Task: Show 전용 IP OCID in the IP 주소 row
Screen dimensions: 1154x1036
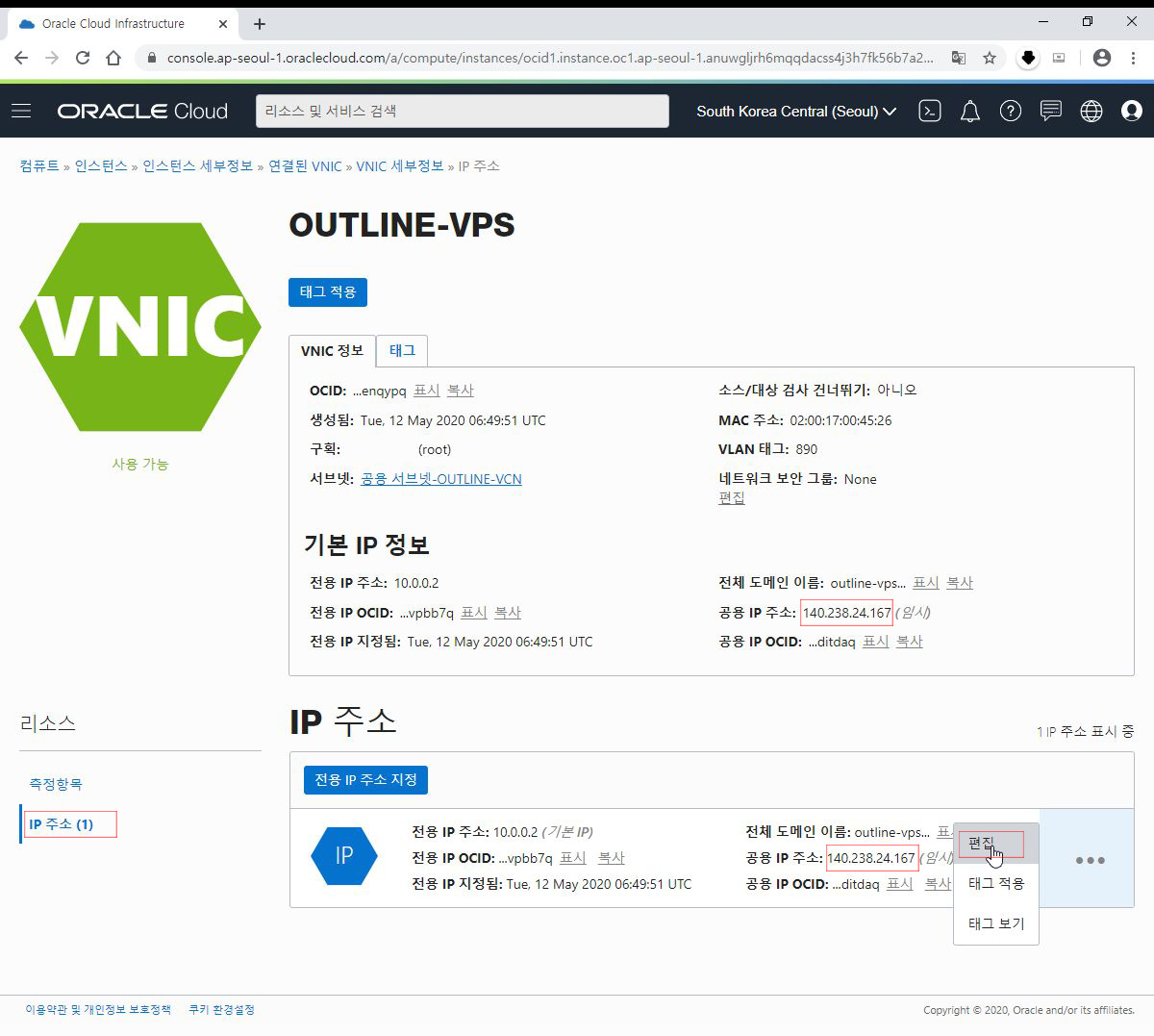Action: tap(573, 858)
